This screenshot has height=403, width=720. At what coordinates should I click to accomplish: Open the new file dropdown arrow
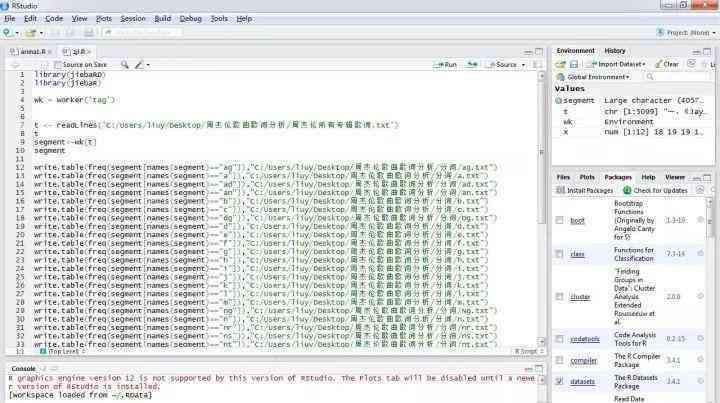coord(17,33)
